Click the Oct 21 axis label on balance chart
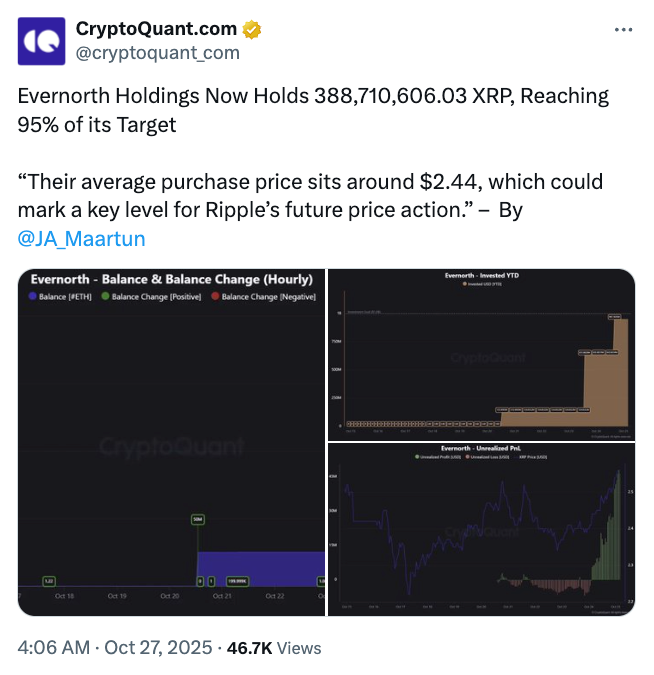Viewport: 654px width, 675px height. (x=220, y=596)
